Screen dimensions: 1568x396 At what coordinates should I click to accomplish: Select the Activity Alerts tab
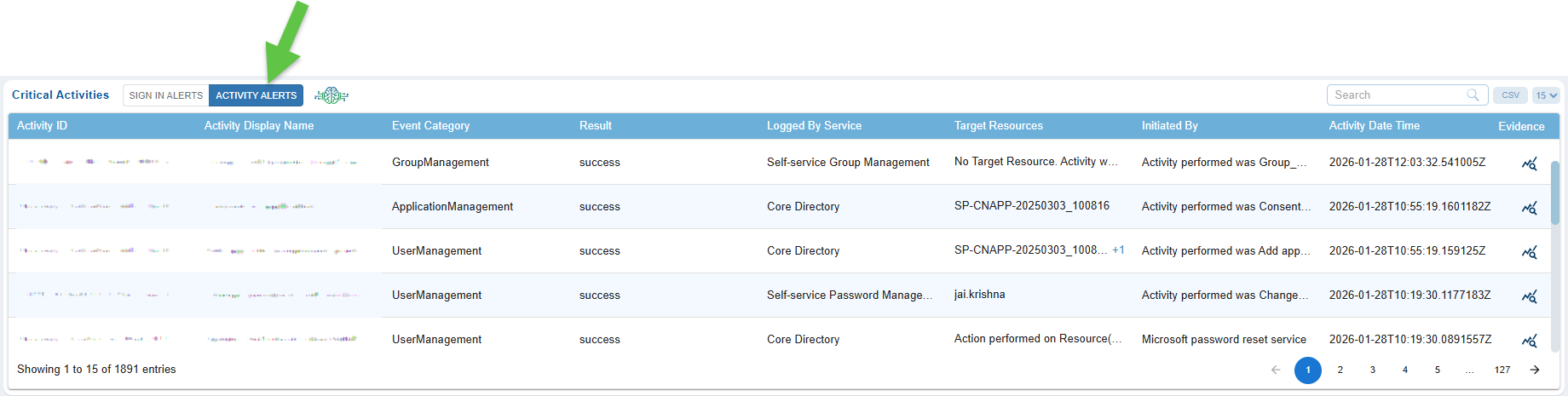pos(256,95)
